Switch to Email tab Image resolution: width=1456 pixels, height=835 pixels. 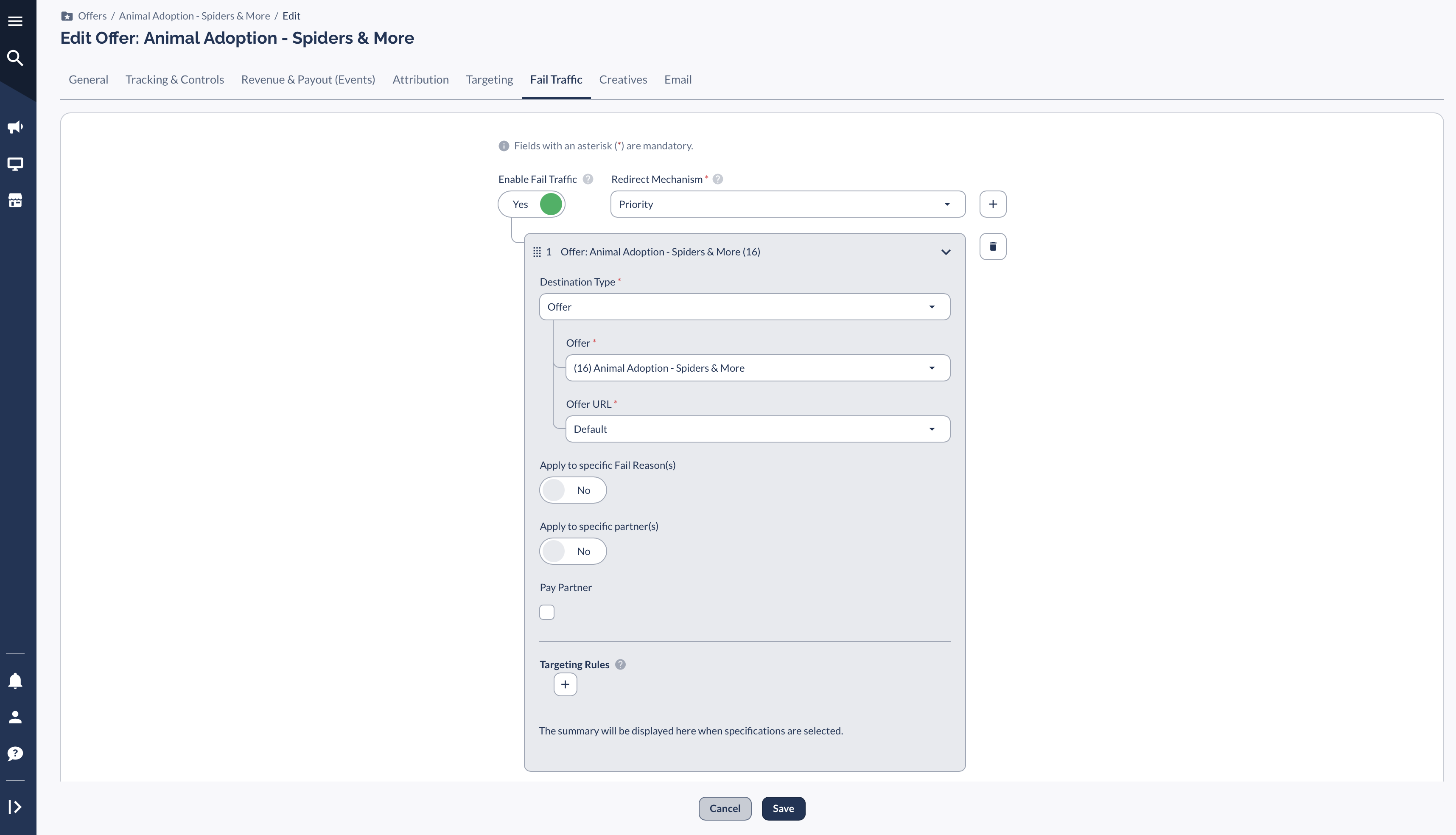[x=678, y=80]
